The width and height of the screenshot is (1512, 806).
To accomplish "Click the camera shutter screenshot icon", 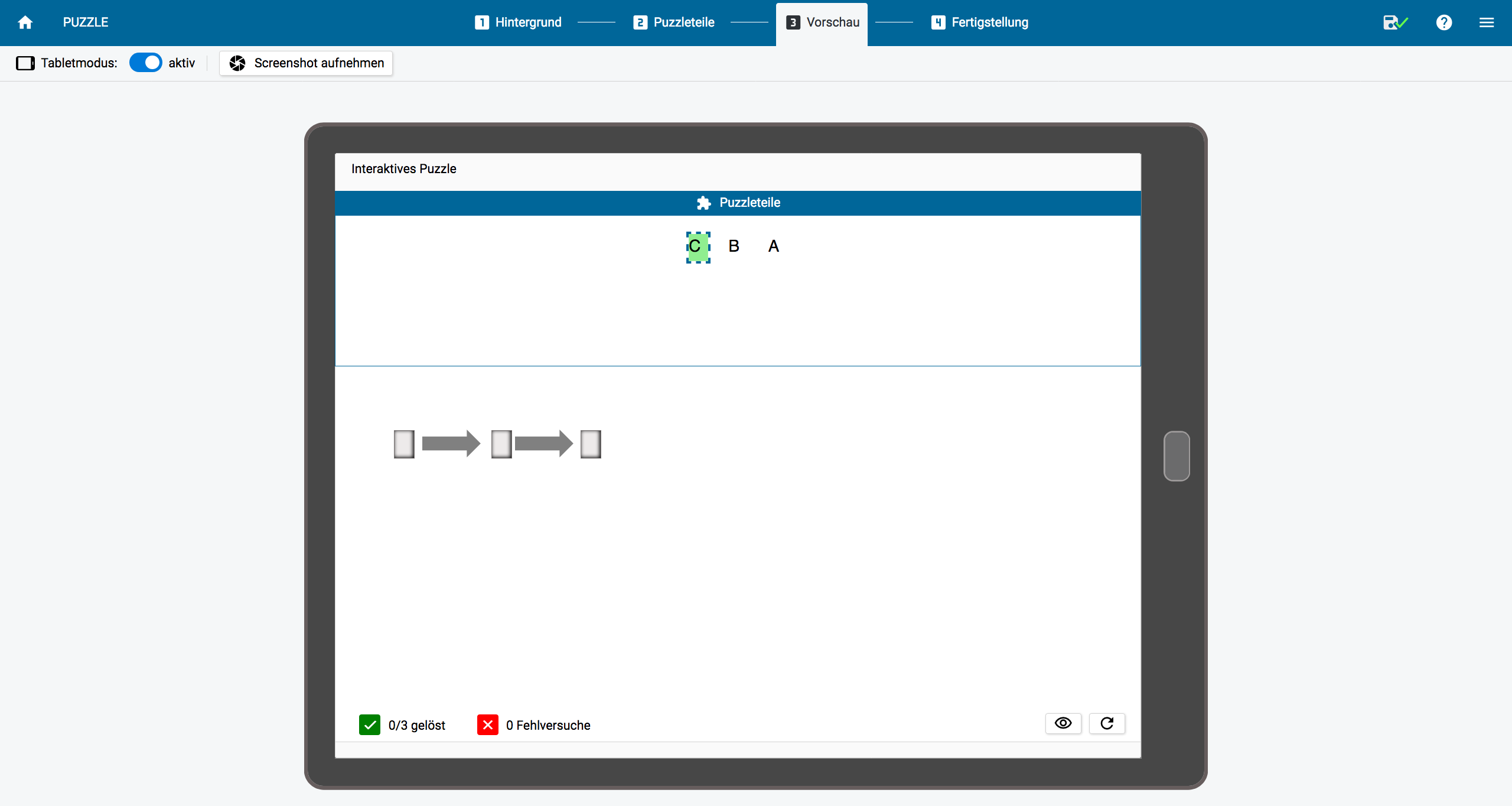I will 237,63.
